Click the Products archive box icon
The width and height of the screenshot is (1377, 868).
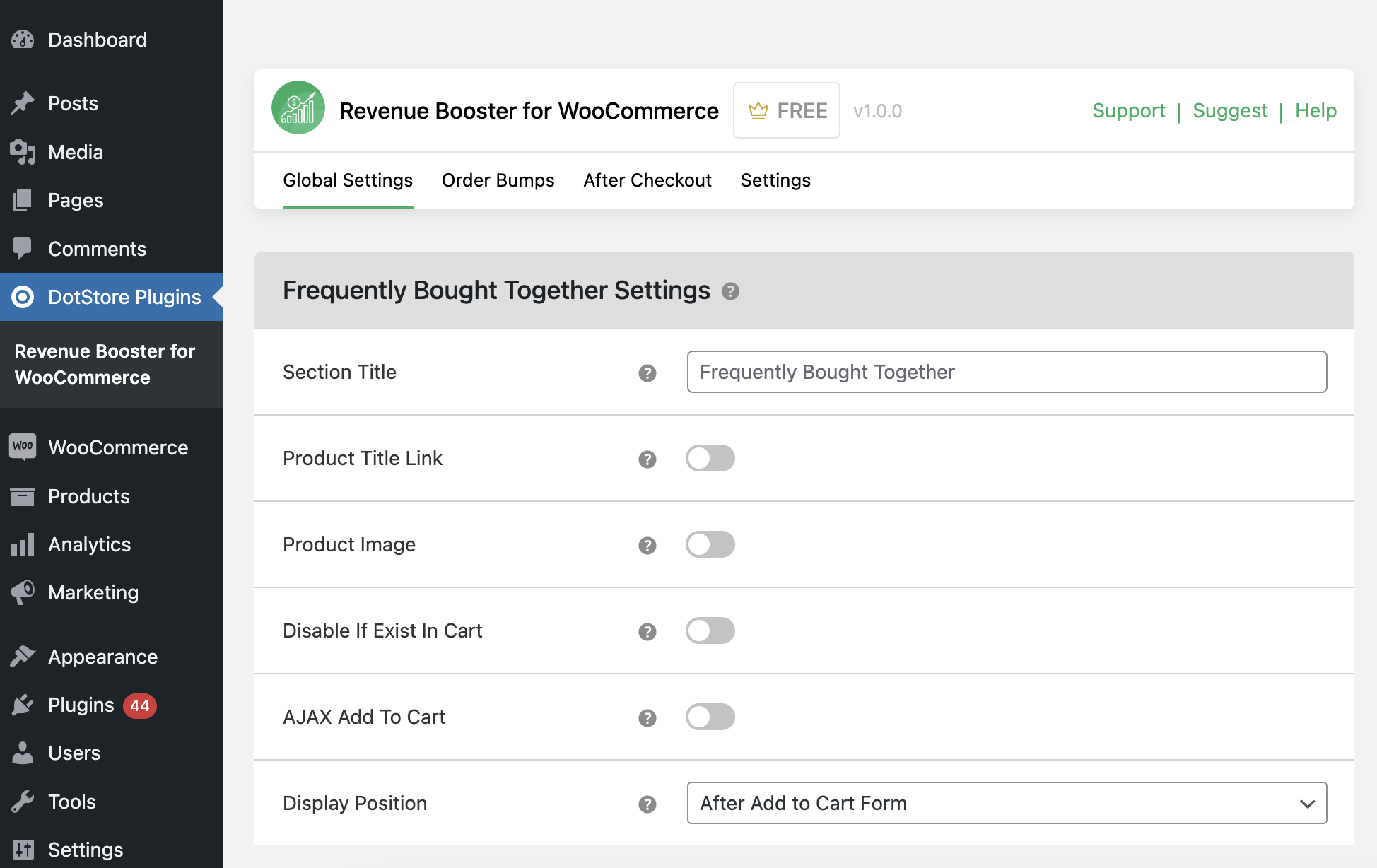pos(23,496)
